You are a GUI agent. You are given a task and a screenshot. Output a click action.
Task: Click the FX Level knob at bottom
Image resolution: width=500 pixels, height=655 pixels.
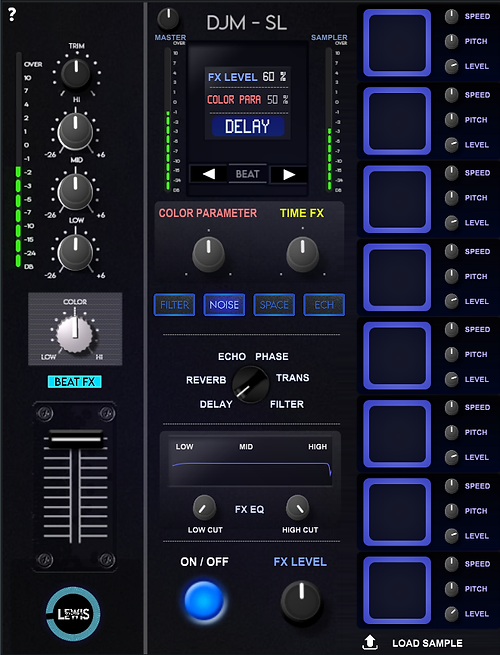coord(301,601)
